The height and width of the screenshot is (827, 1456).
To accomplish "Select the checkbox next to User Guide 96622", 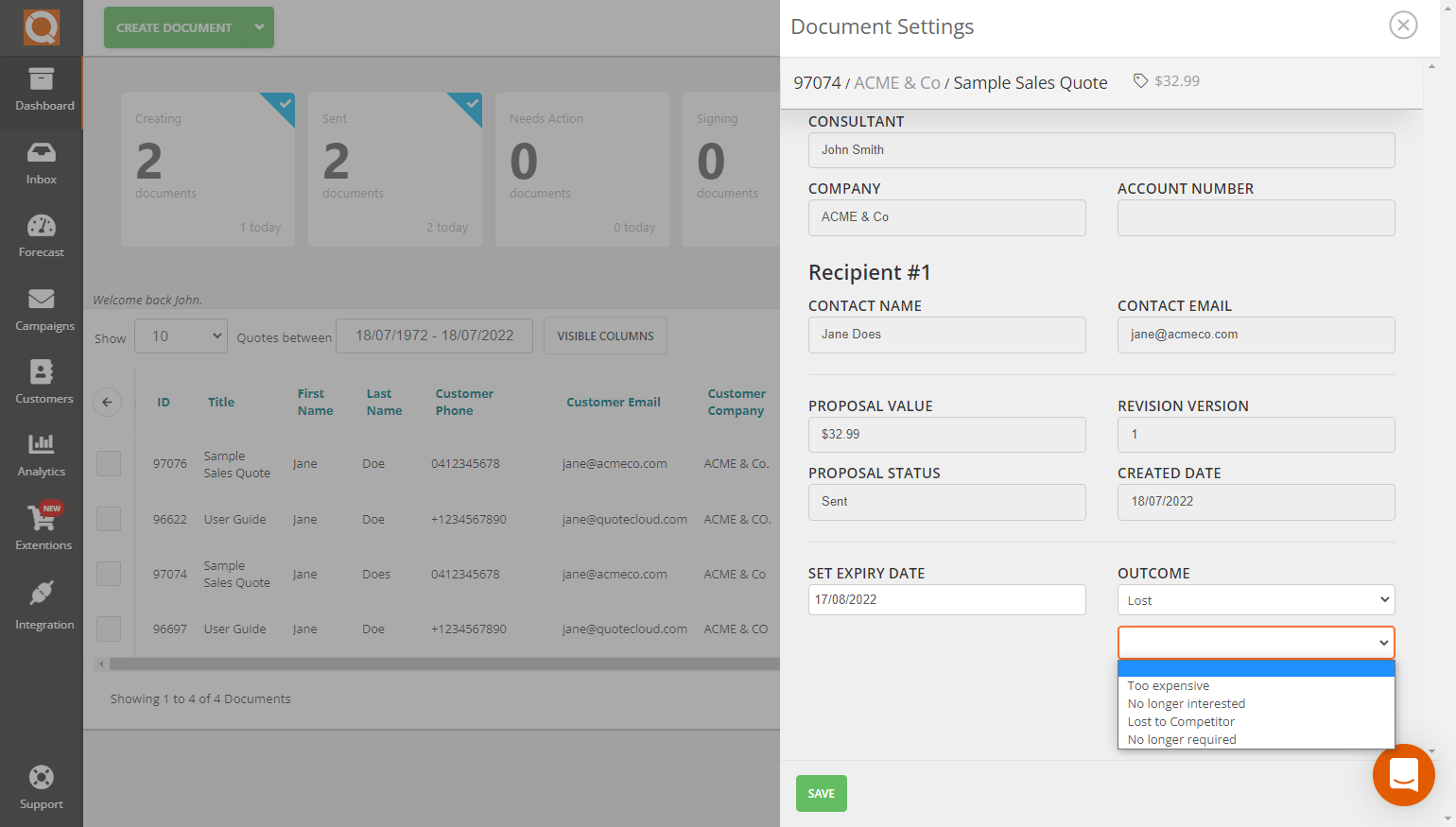I will point(109,518).
